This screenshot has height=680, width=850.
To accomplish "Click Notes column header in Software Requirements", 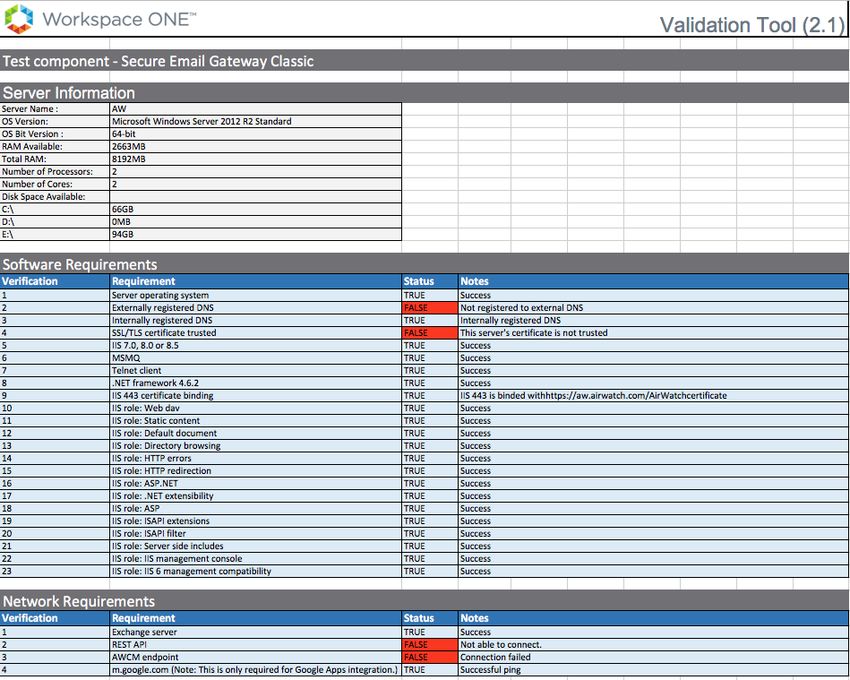I will click(x=653, y=281).
